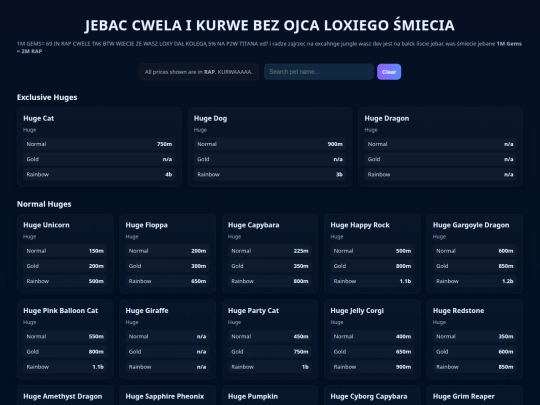Click Huge Jelly Corgi Rainbow 900m value

click(403, 367)
